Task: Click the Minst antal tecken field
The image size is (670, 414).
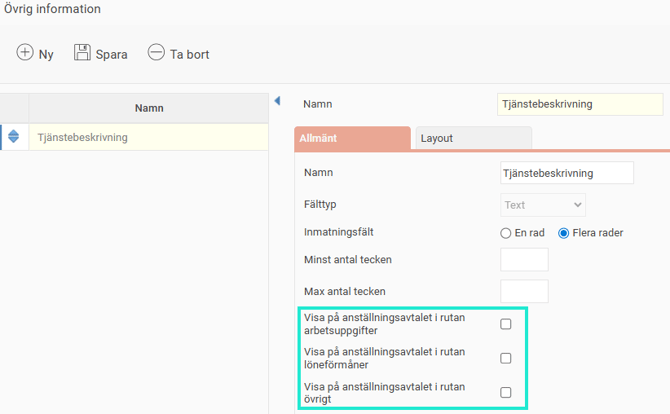Action: (524, 260)
